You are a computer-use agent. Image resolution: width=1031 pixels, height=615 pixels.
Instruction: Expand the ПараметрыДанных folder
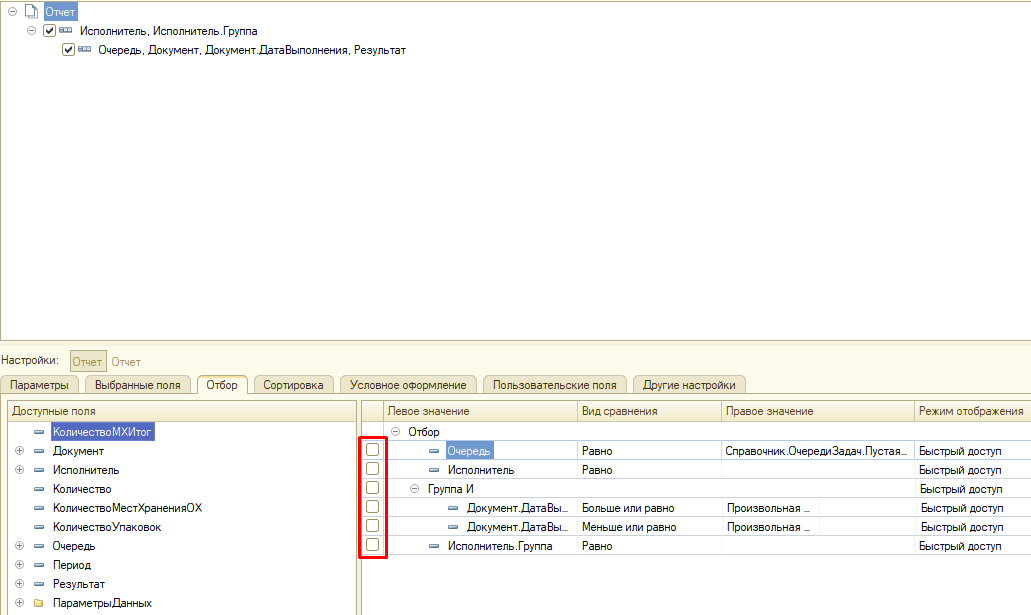(20, 603)
